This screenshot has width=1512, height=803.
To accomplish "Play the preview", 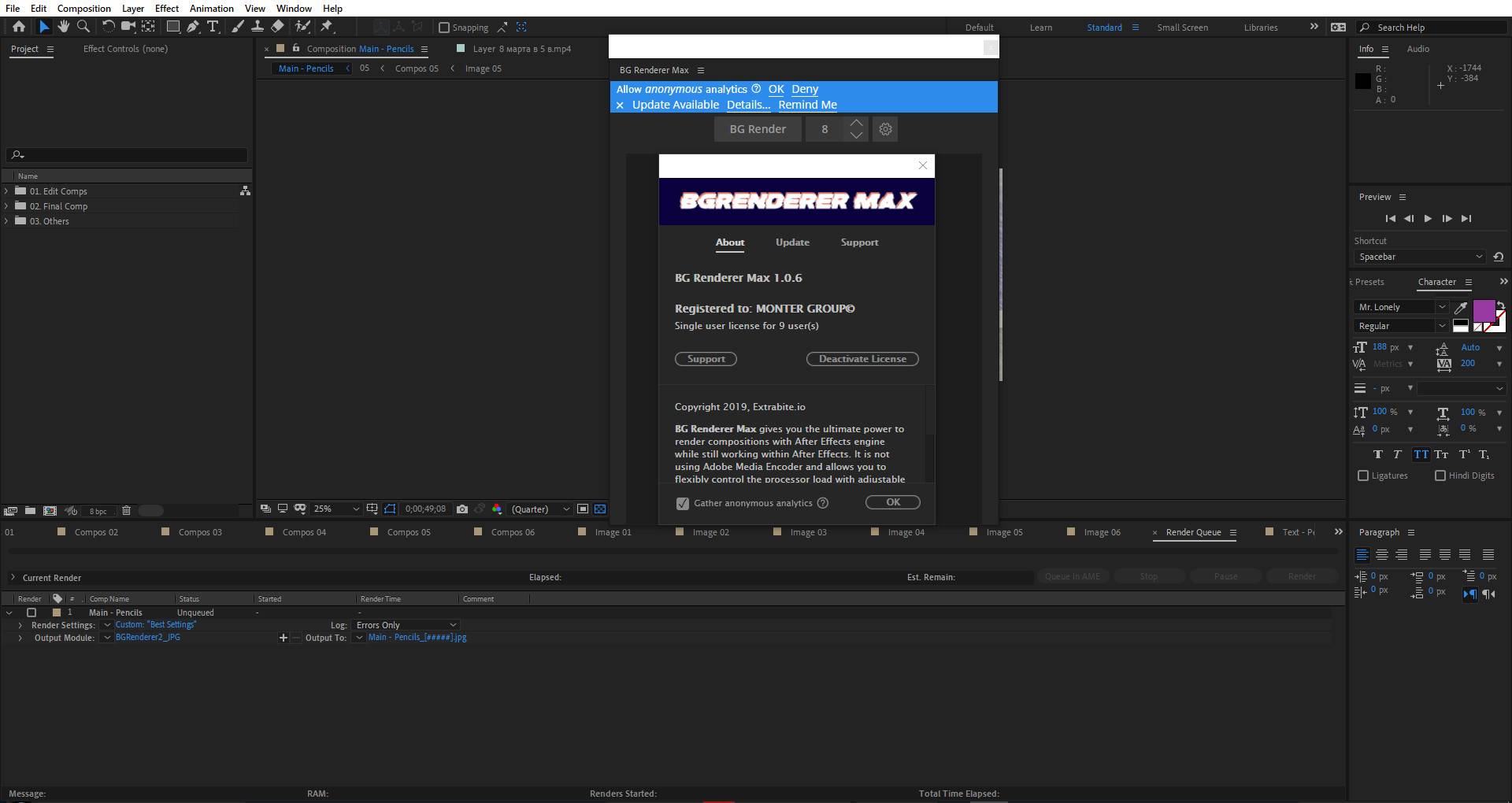I will [x=1428, y=219].
